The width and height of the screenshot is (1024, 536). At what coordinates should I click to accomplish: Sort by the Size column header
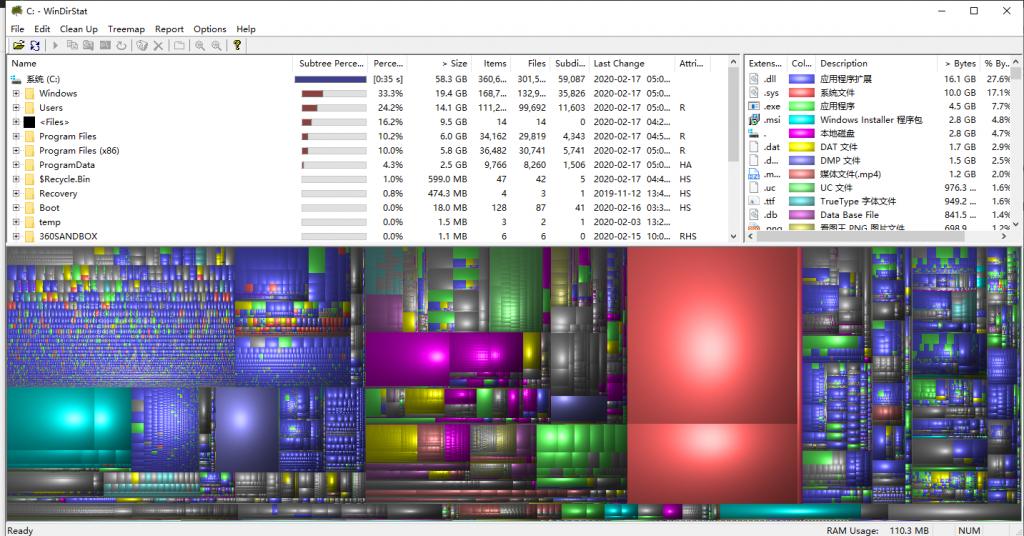[453, 63]
